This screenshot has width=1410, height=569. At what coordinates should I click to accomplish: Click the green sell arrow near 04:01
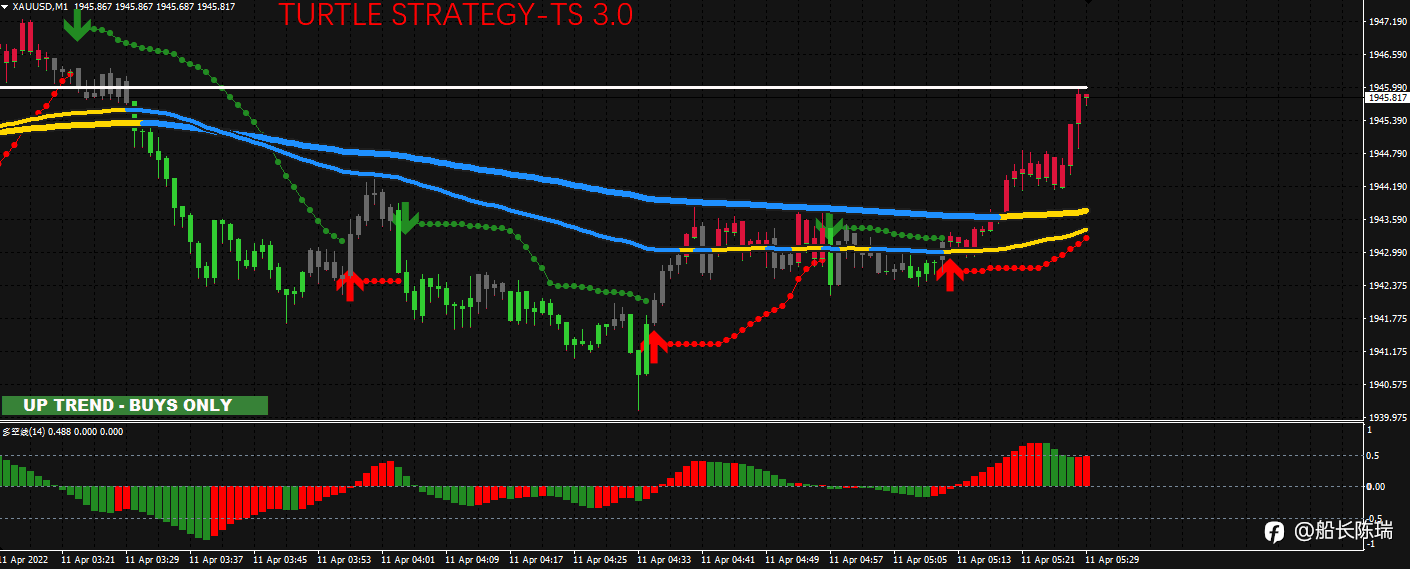[403, 219]
